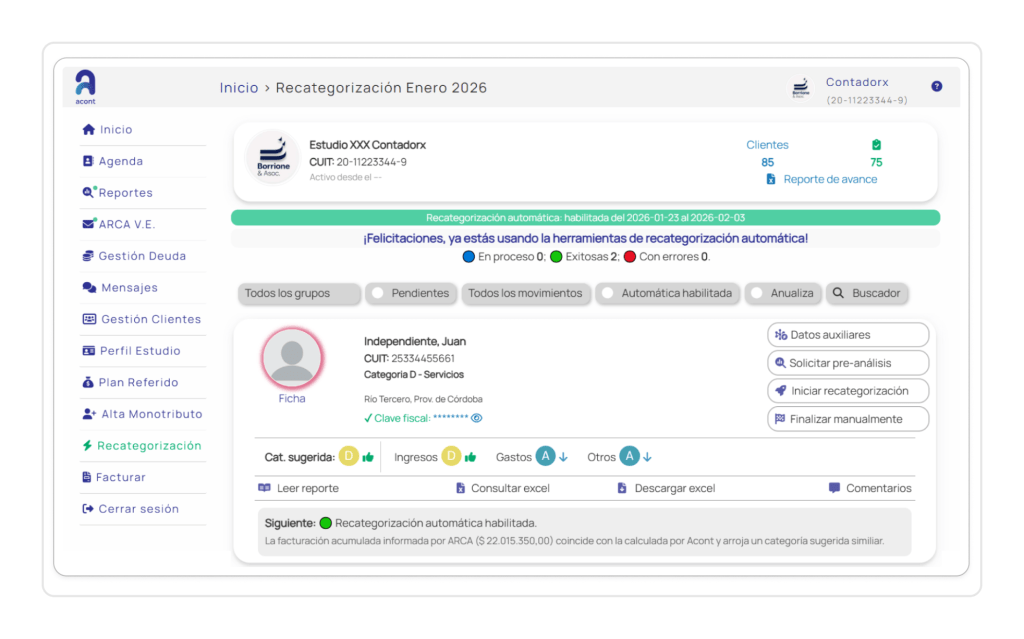Open ARCA V.E. in the sidebar
1024x639 pixels.
pyautogui.click(x=127, y=224)
